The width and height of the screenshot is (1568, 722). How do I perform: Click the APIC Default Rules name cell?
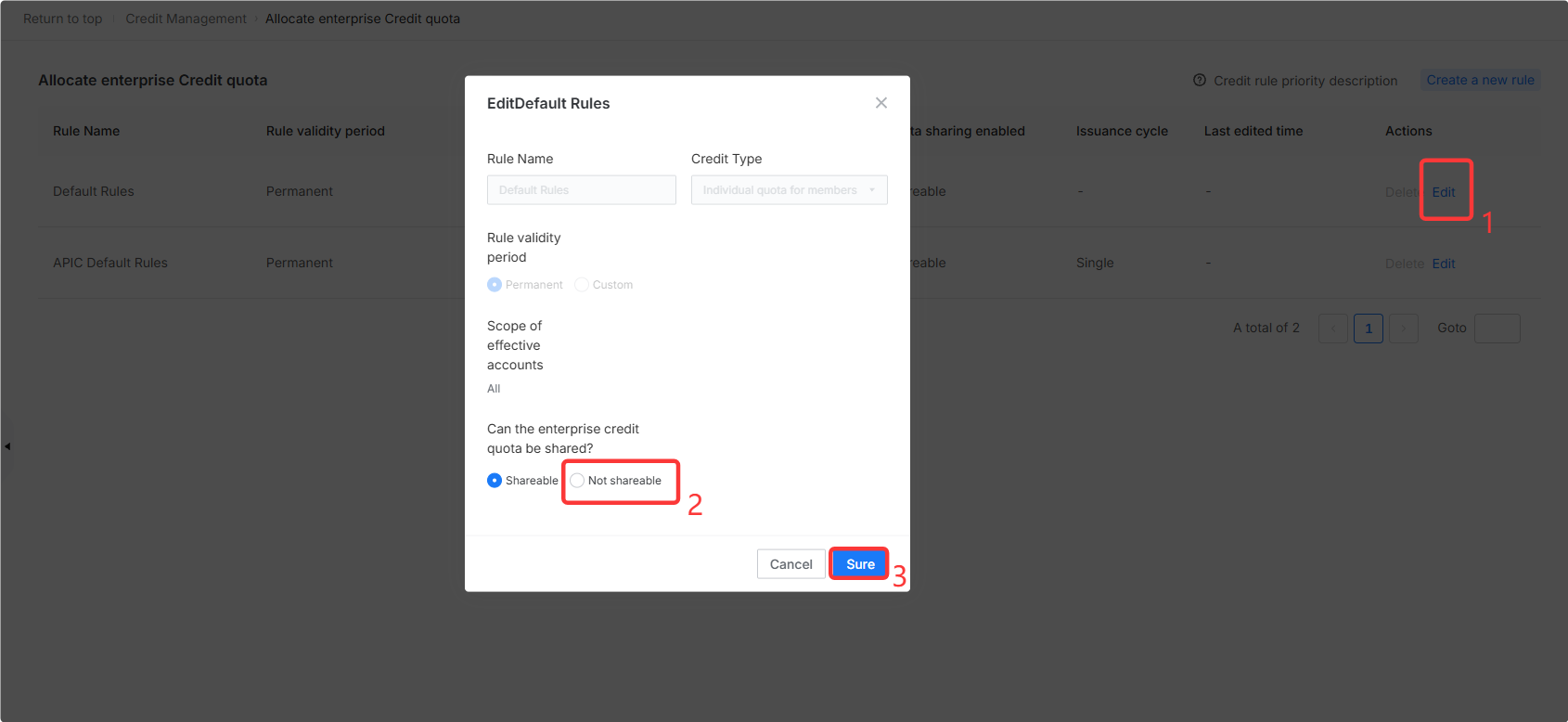pos(110,263)
